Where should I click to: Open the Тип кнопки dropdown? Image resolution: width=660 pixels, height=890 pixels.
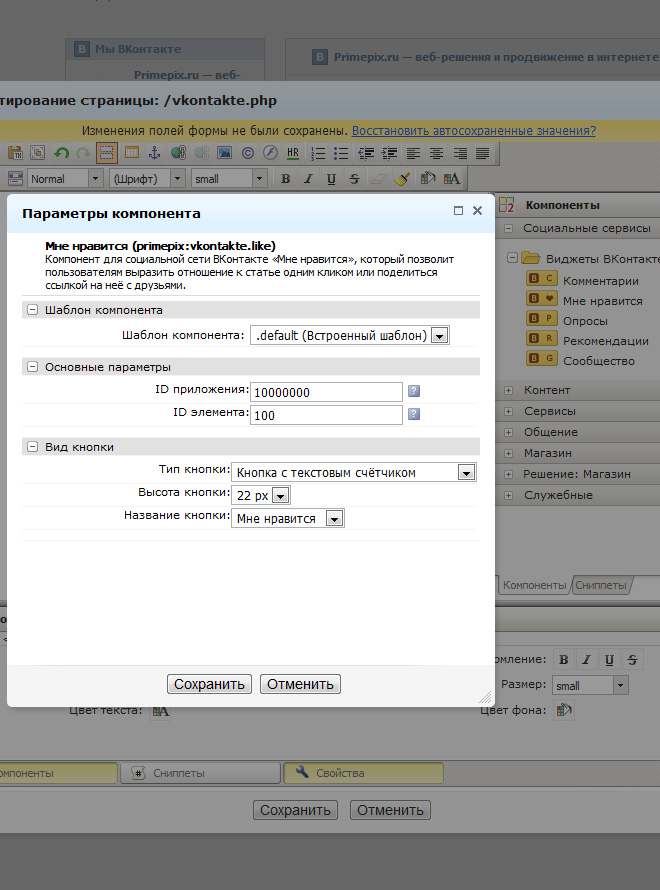pyautogui.click(x=465, y=472)
